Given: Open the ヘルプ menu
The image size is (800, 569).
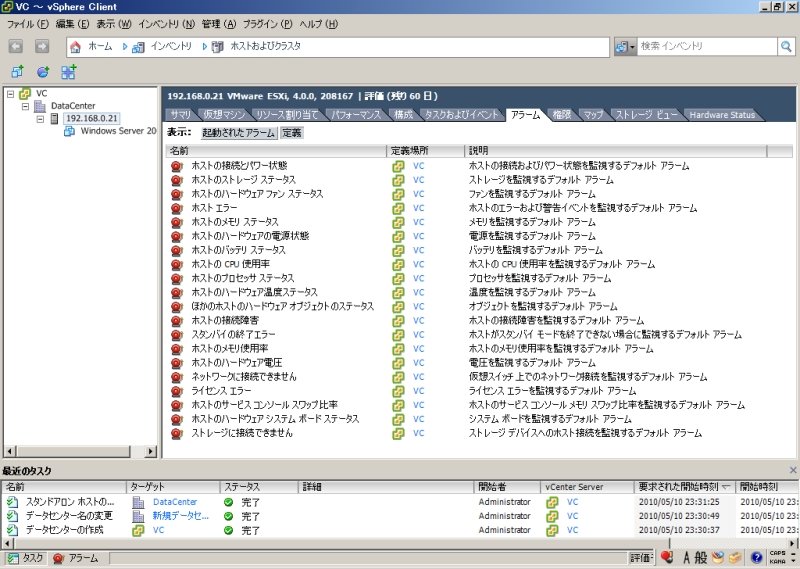Looking at the screenshot, I should [x=318, y=24].
